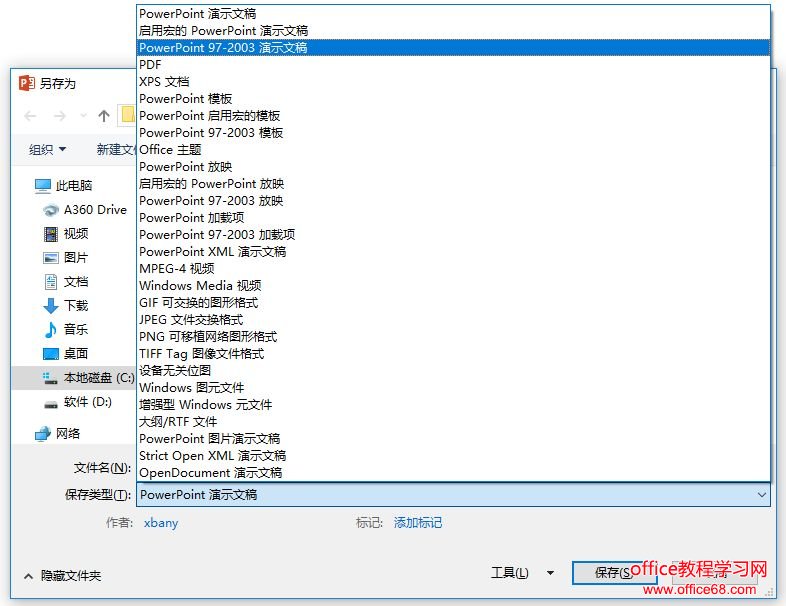This screenshot has height=606, width=786.
Task: Choose PDF as the save type
Action: 453,65
